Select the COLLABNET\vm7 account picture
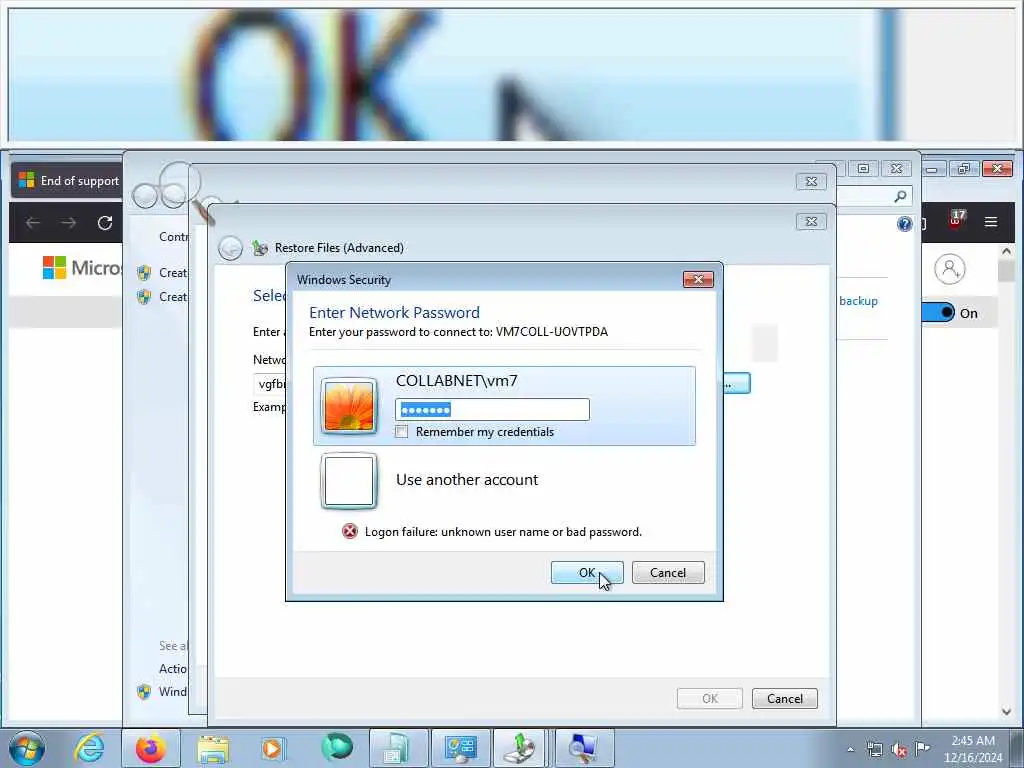This screenshot has width=1024, height=768. (349, 406)
